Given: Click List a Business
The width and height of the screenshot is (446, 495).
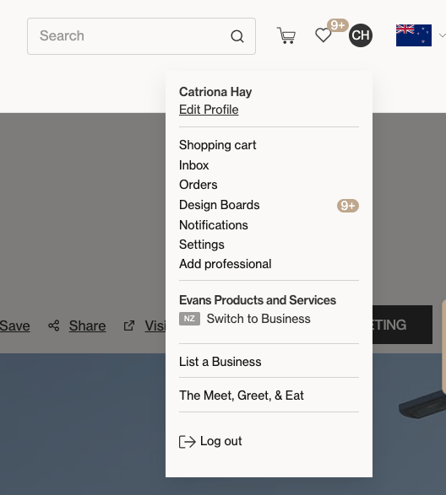Looking at the screenshot, I should coord(220,362).
